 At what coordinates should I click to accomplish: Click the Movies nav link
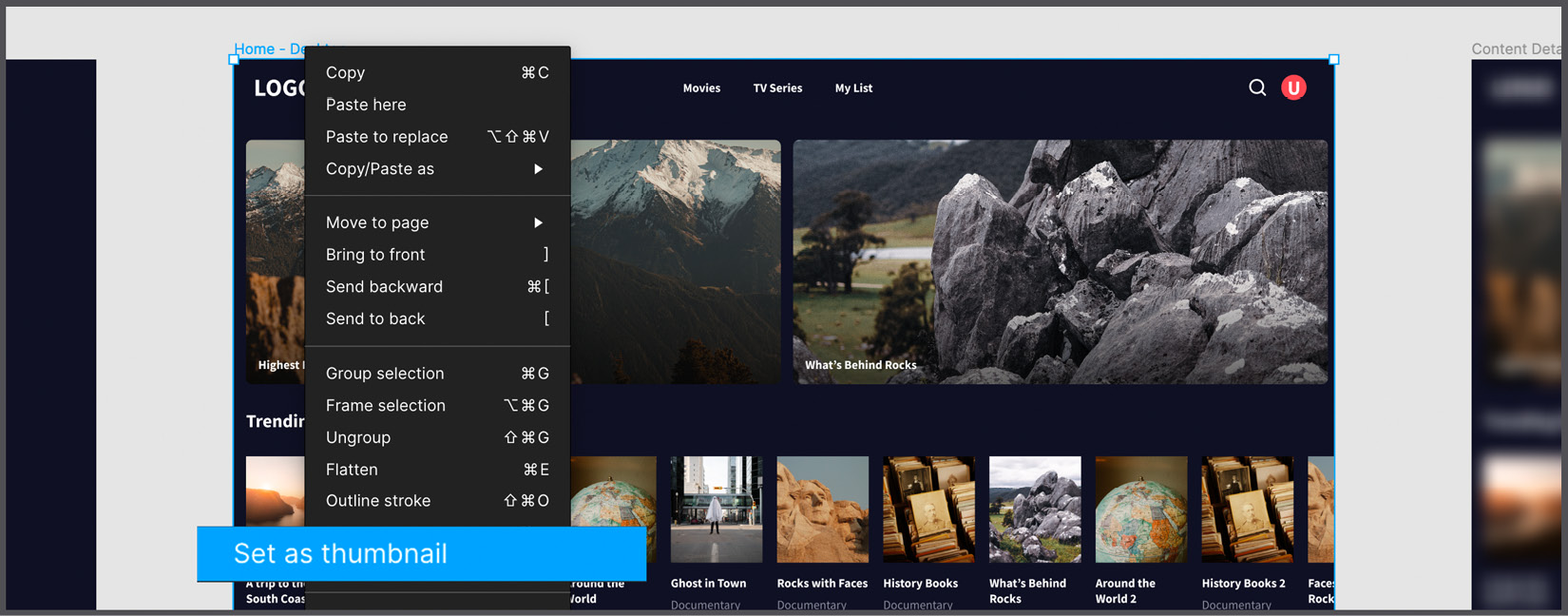pos(701,87)
